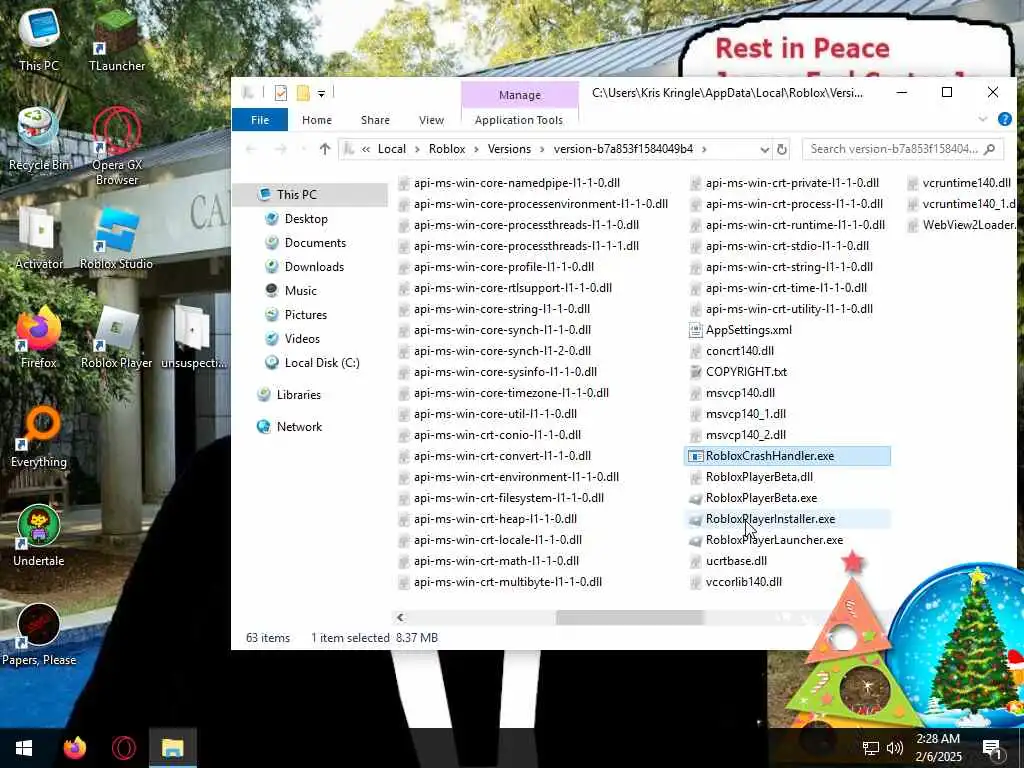Open Opera GX from the taskbar
This screenshot has height=768, width=1024.
tap(124, 748)
